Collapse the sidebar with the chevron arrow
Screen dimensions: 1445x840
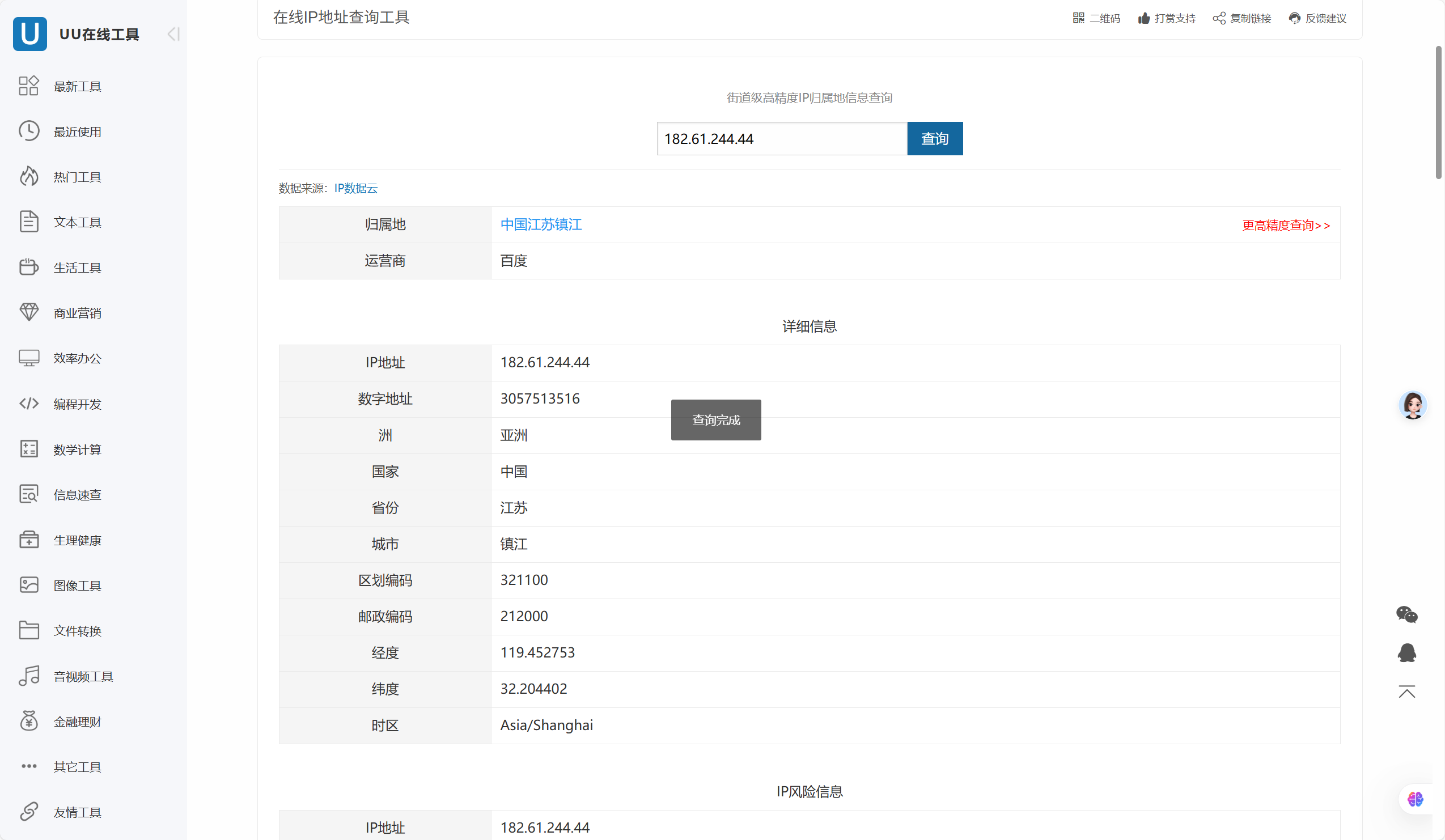(x=172, y=34)
